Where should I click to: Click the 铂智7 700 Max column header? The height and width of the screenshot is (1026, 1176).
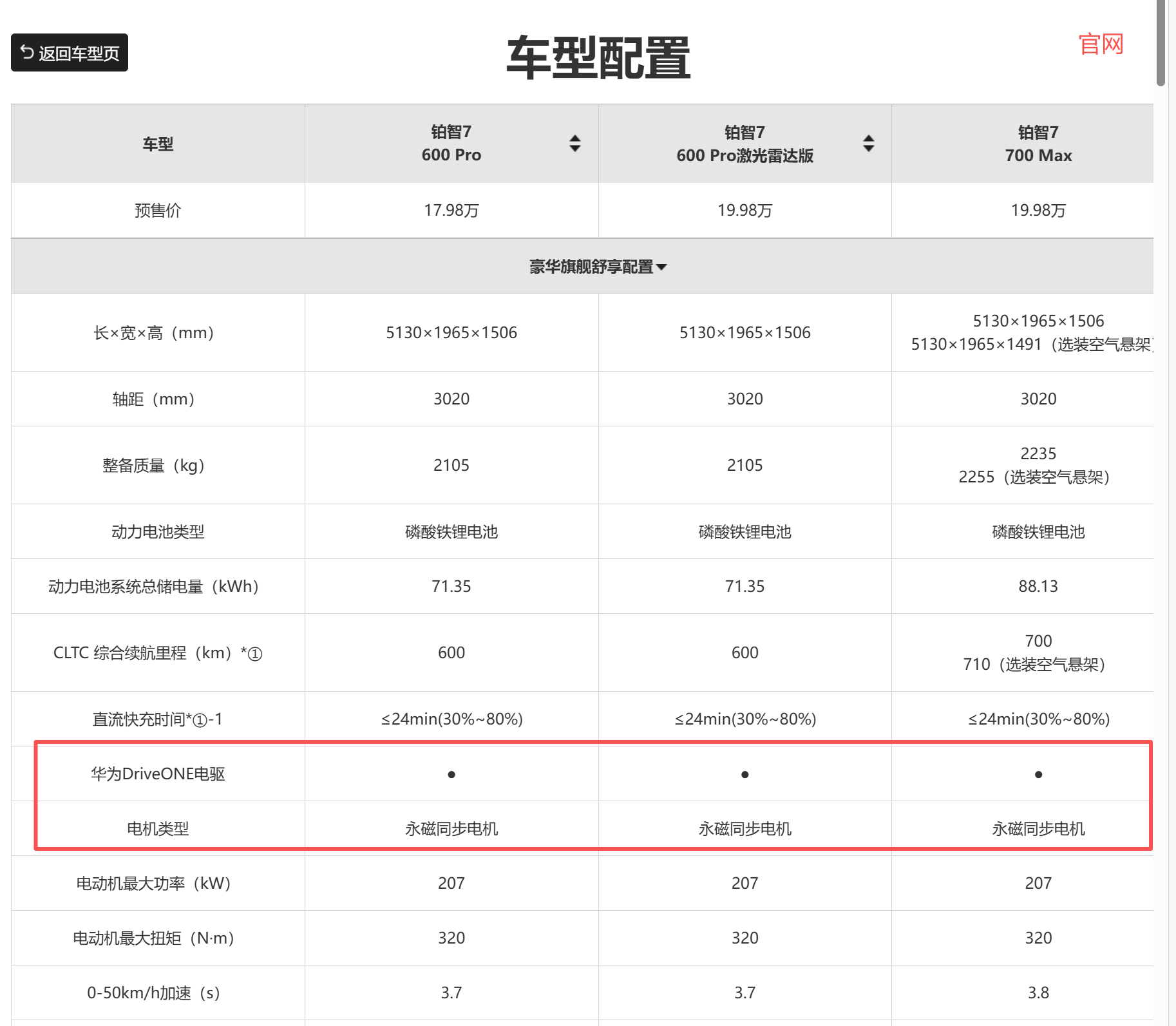1038,144
